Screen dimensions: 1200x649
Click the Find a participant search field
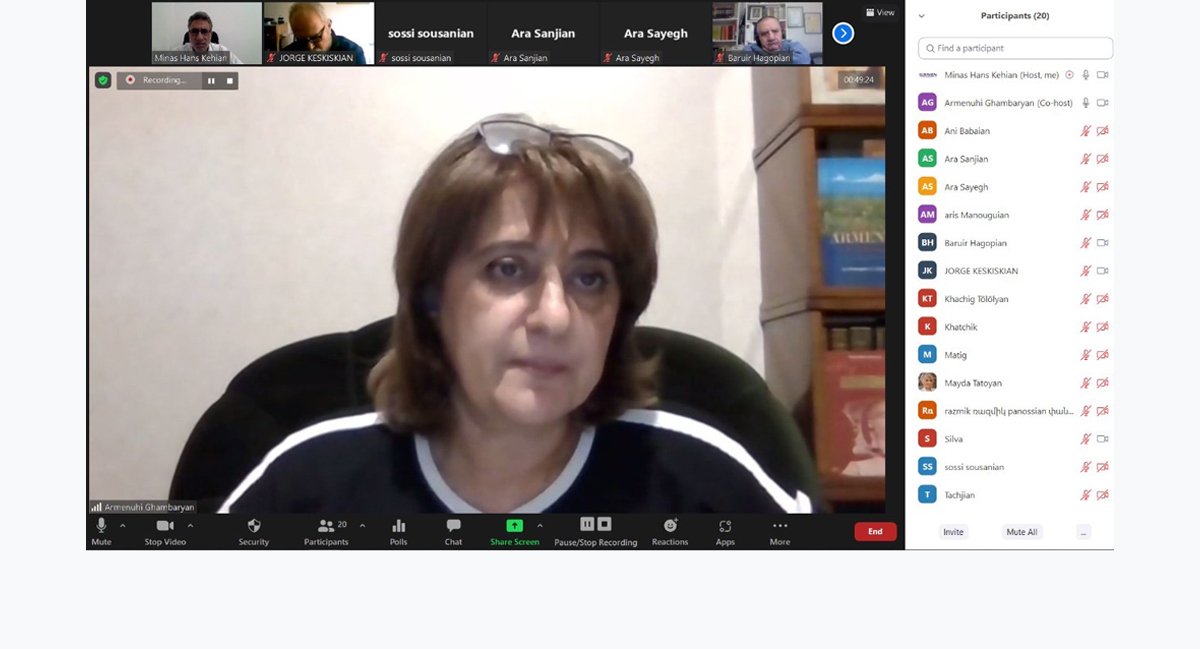coord(1015,48)
